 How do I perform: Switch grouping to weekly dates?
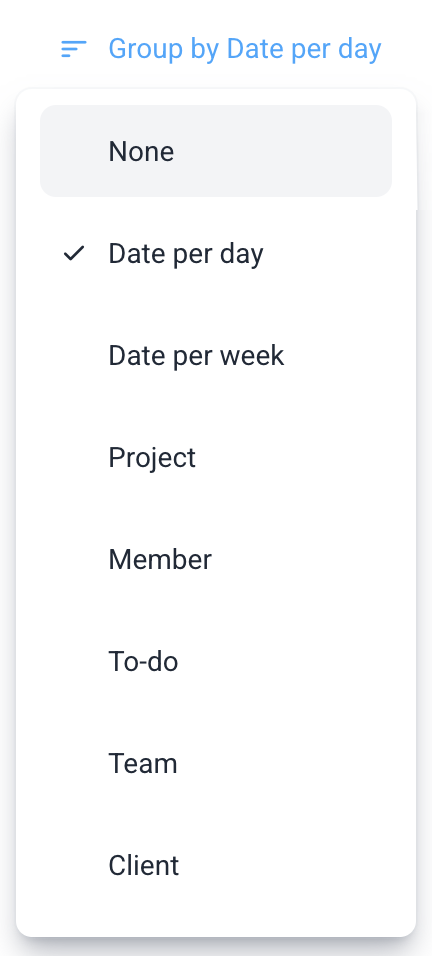pyautogui.click(x=216, y=355)
